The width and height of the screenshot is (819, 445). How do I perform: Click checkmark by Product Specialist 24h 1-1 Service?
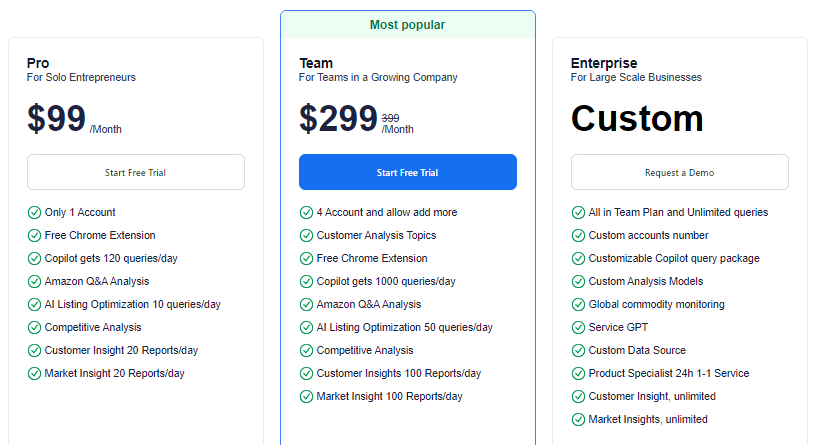coord(578,373)
